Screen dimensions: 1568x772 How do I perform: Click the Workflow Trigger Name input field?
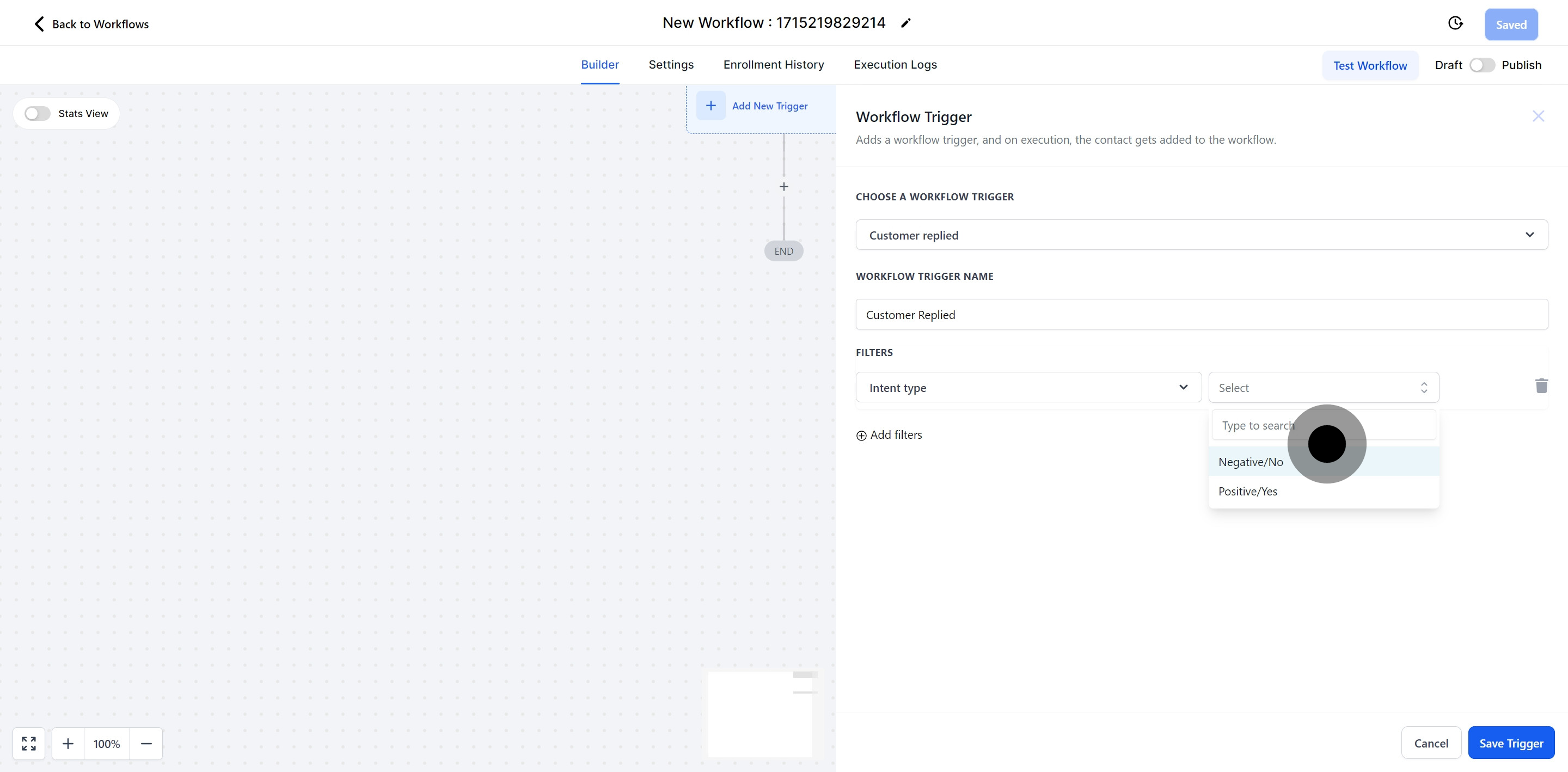coord(1201,315)
